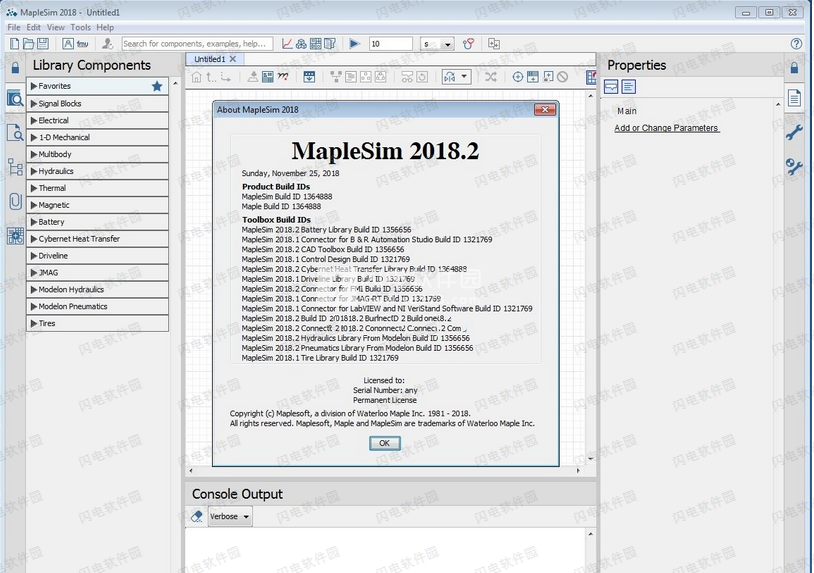Click the Favorites star icon
This screenshot has width=814, height=573.
click(157, 86)
